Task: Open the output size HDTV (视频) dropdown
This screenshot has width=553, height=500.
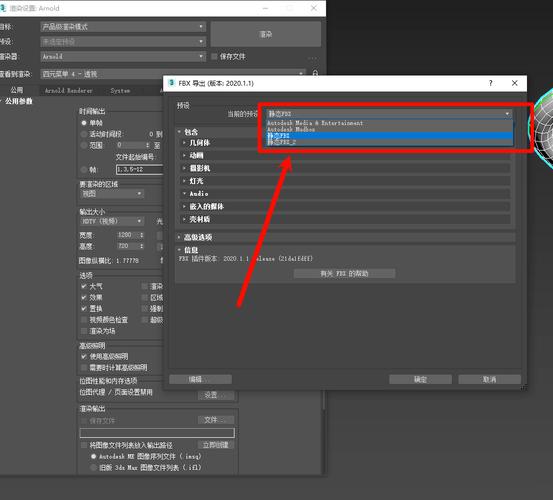Action: pos(112,221)
